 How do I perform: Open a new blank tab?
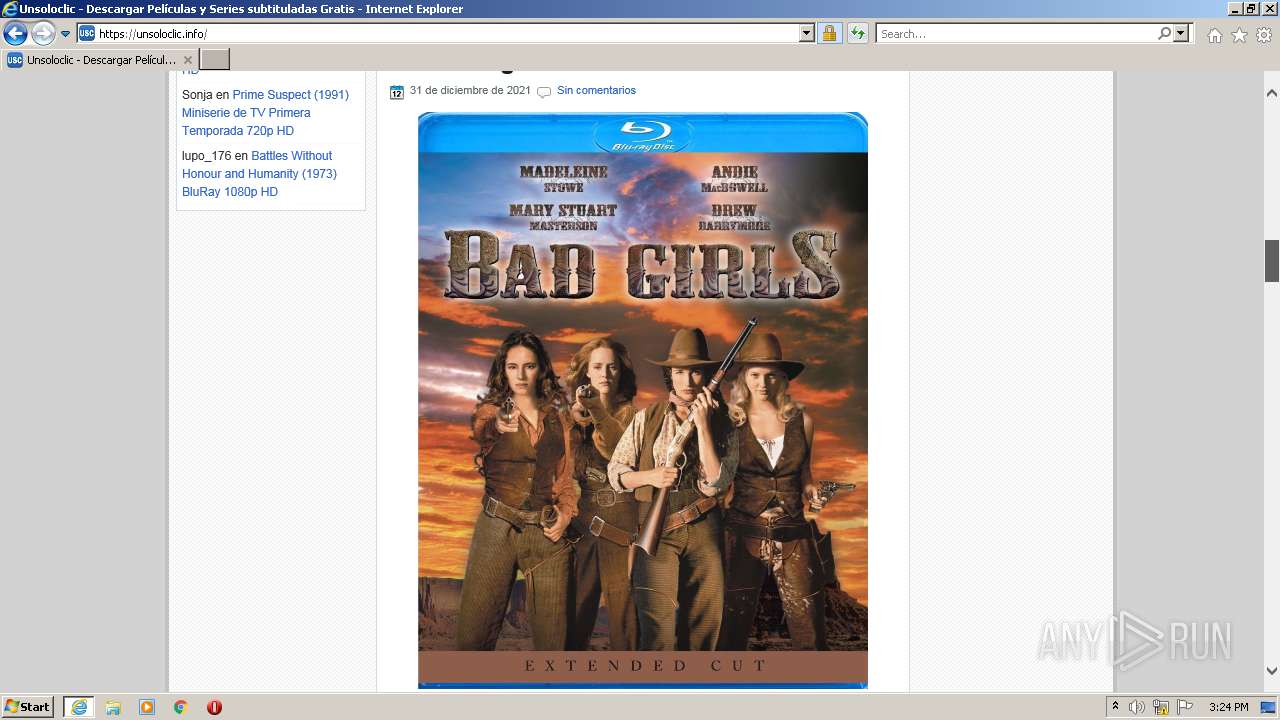215,60
